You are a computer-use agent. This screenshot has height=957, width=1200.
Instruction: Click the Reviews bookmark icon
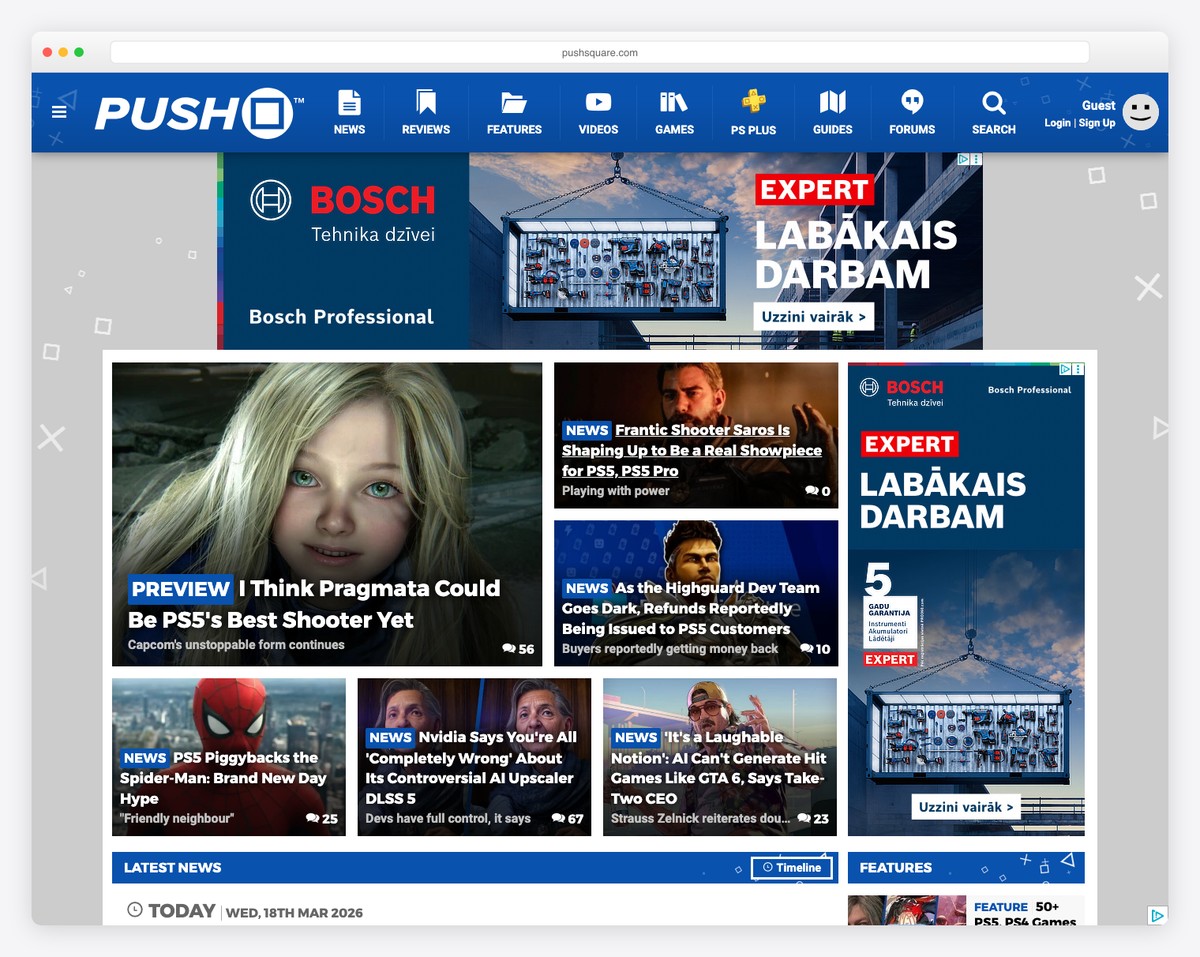(425, 102)
